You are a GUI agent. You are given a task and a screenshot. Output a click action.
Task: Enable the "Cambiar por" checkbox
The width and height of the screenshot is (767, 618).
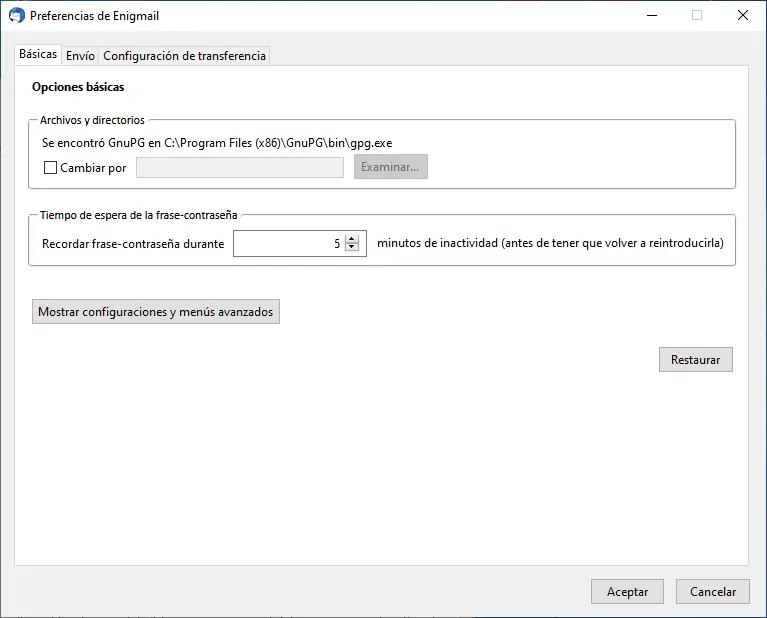click(50, 168)
